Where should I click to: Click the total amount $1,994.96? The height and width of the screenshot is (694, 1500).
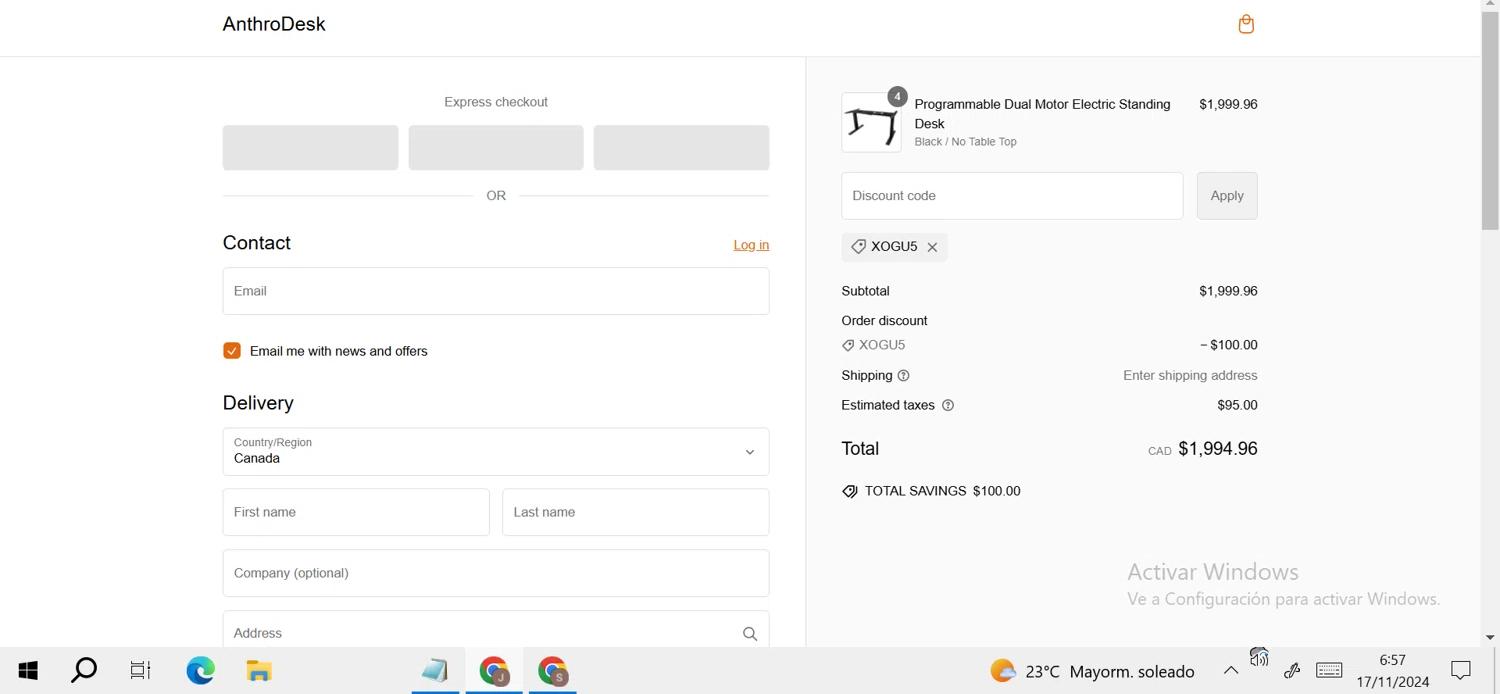pyautogui.click(x=1217, y=449)
